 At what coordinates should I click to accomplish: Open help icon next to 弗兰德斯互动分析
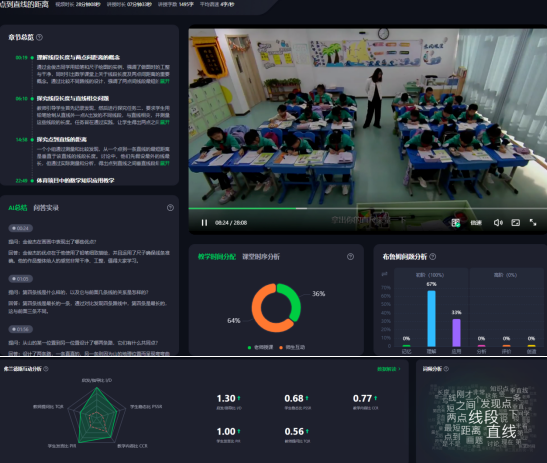[x=46, y=369]
